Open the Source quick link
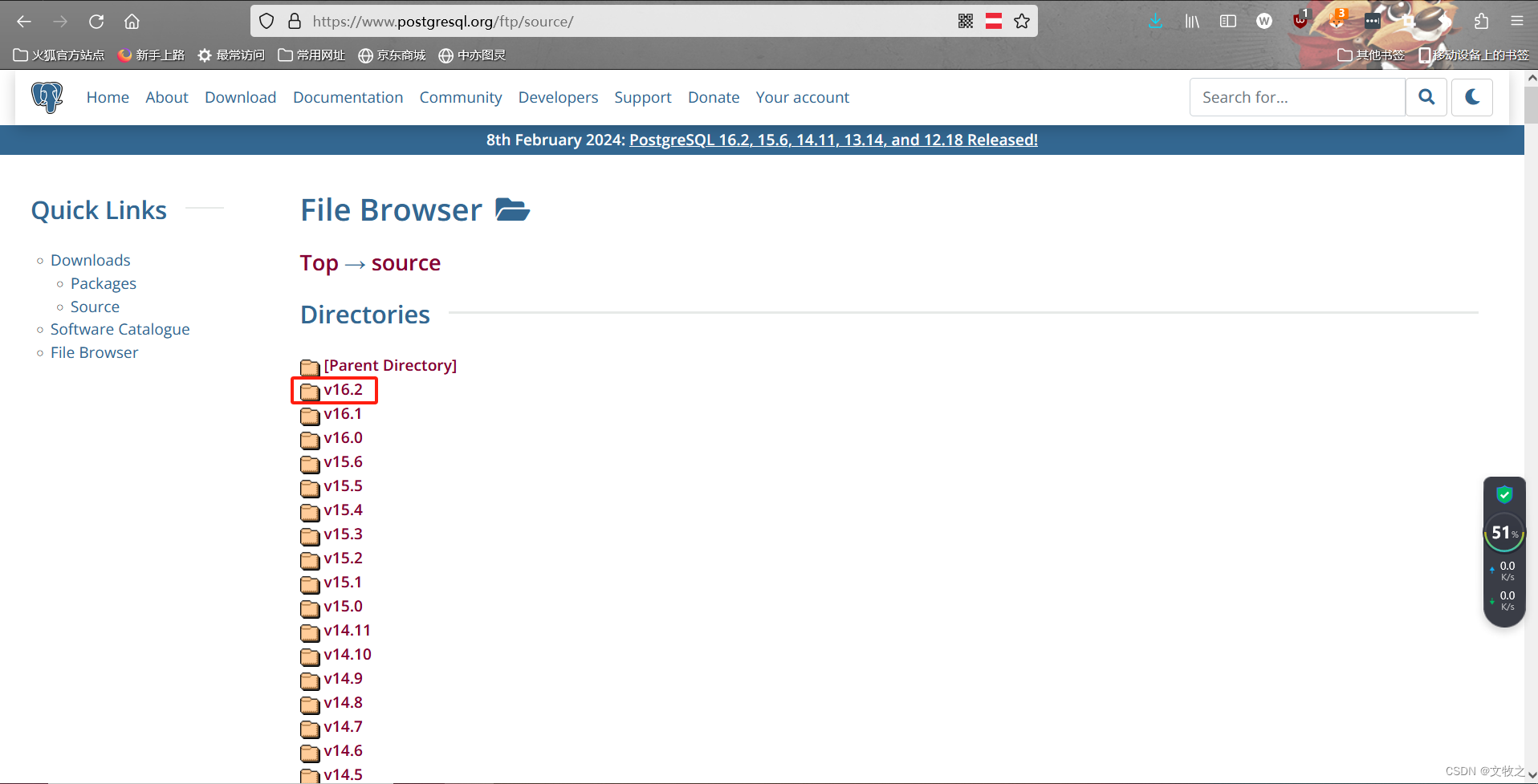Image resolution: width=1538 pixels, height=784 pixels. (x=95, y=307)
